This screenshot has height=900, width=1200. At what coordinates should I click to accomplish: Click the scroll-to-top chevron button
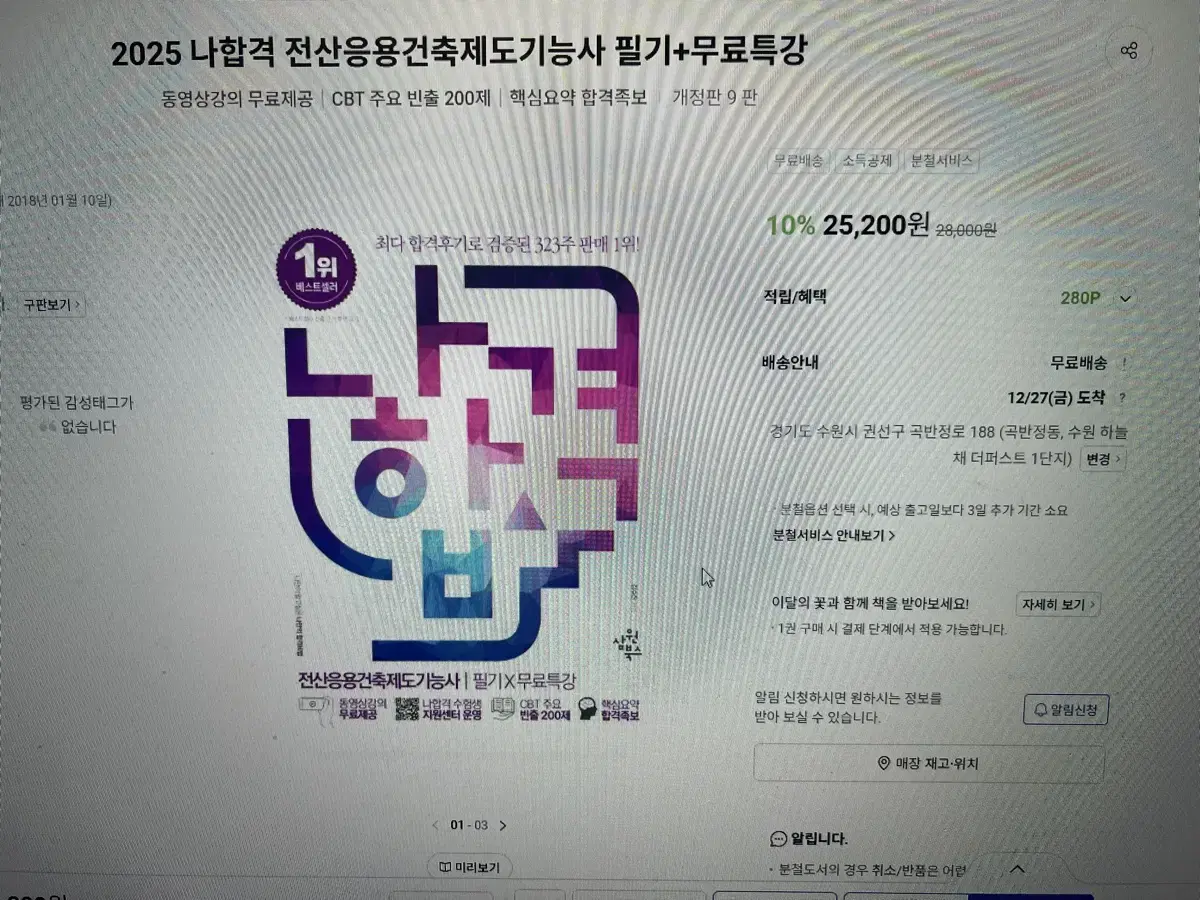tap(1017, 869)
